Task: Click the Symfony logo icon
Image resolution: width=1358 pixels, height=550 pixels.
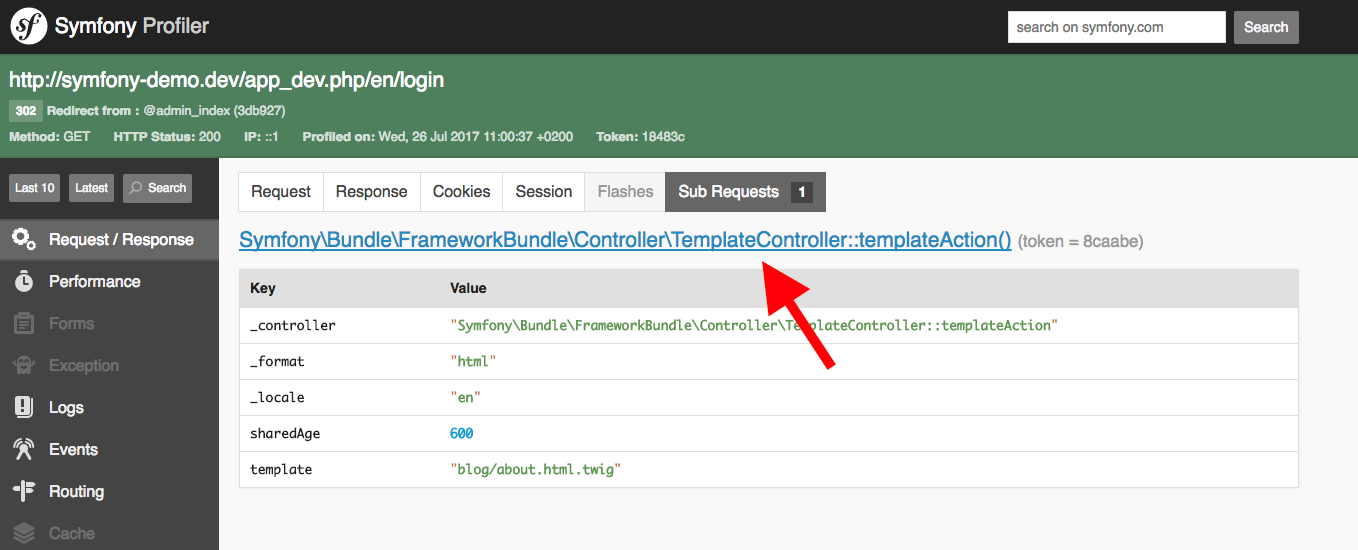Action: (x=29, y=27)
